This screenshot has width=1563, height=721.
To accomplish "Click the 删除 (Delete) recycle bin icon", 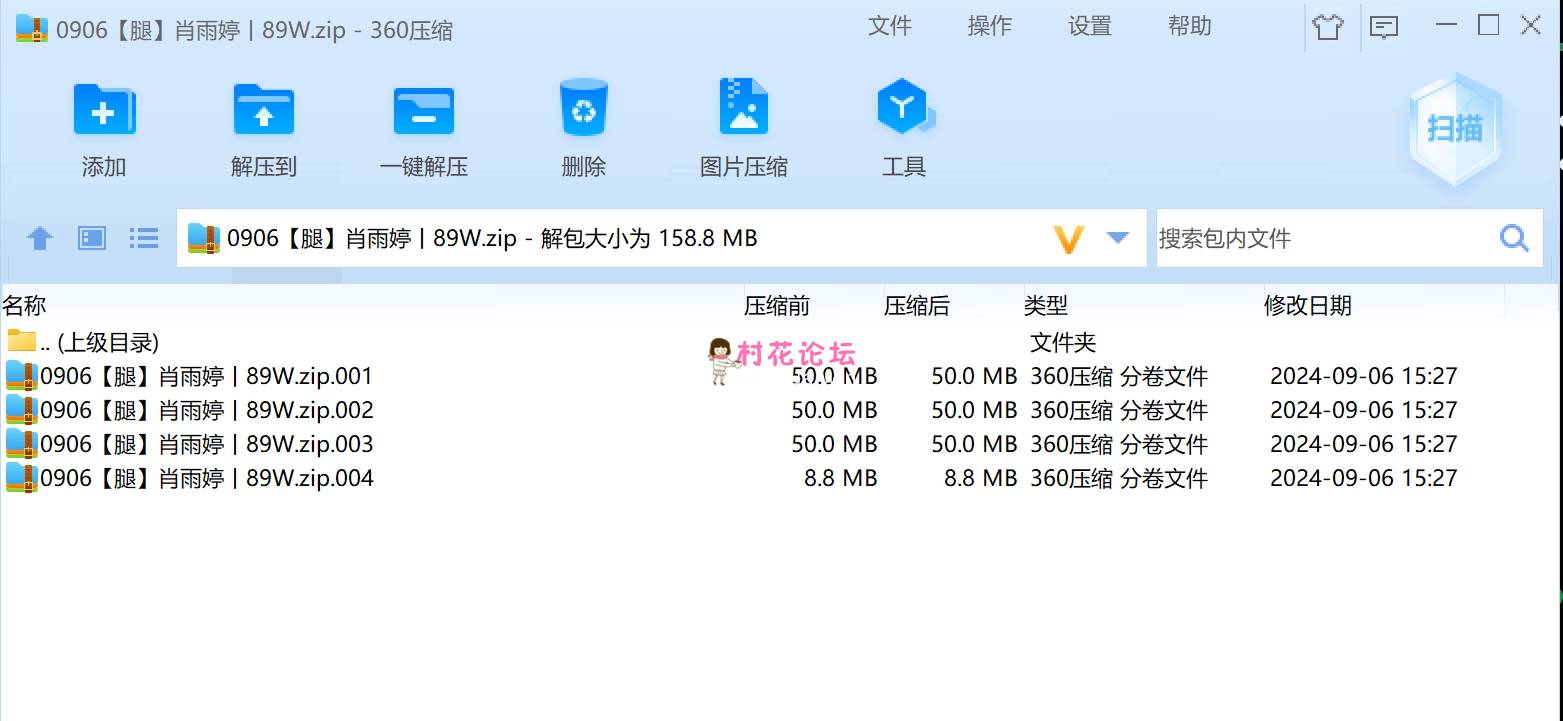I will point(584,108).
